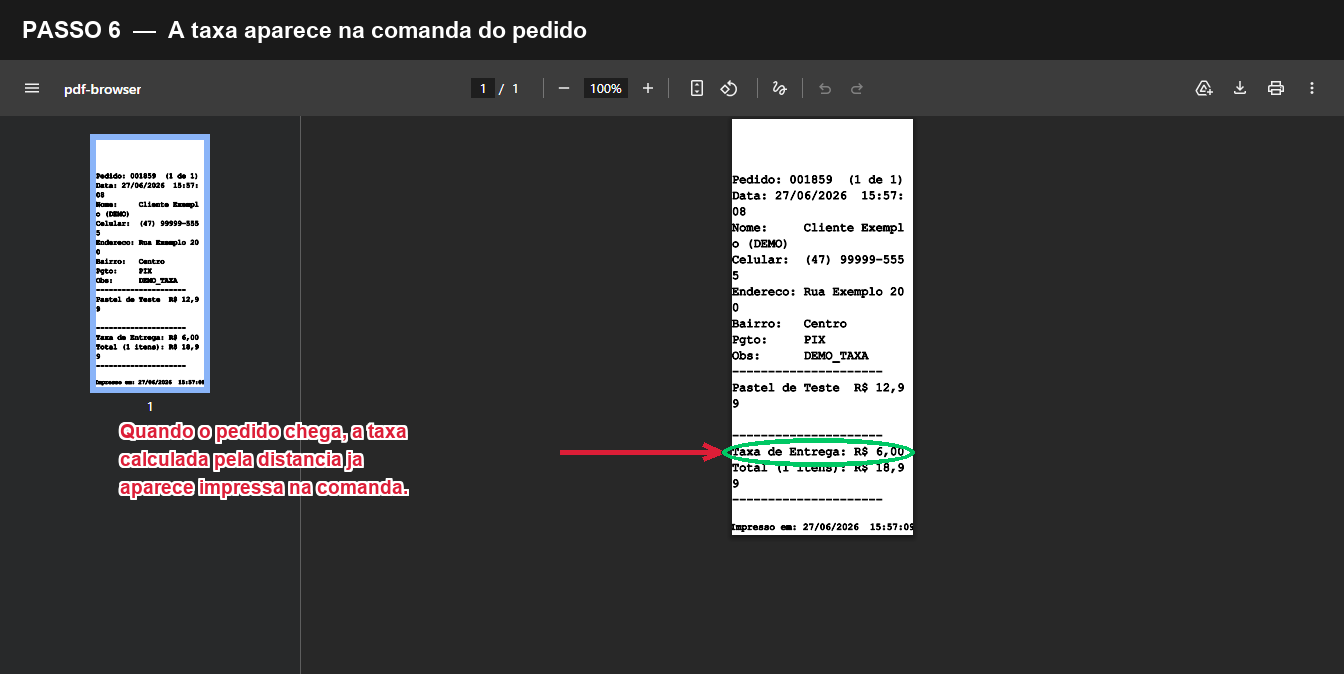Click the fit to page icon
This screenshot has height=674, width=1344.
tap(697, 88)
